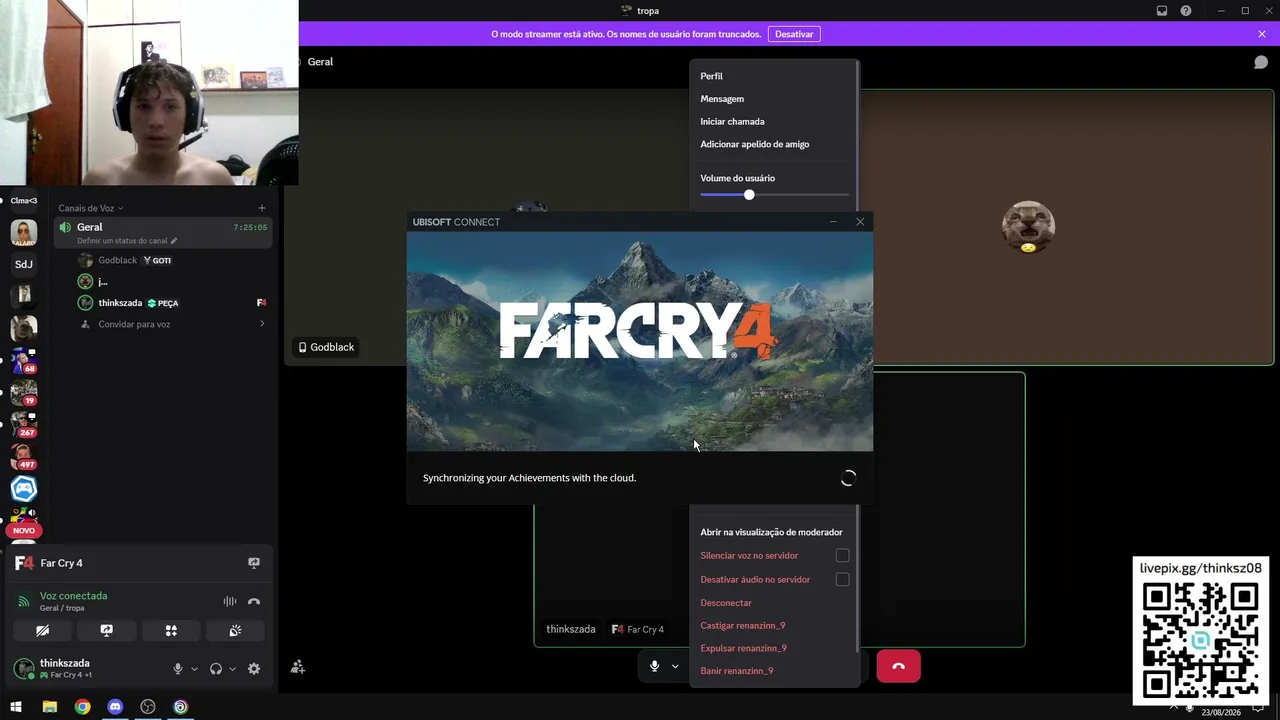Viewport: 1280px width, 720px height.
Task: Click the Geral channel header
Action: coord(320,62)
